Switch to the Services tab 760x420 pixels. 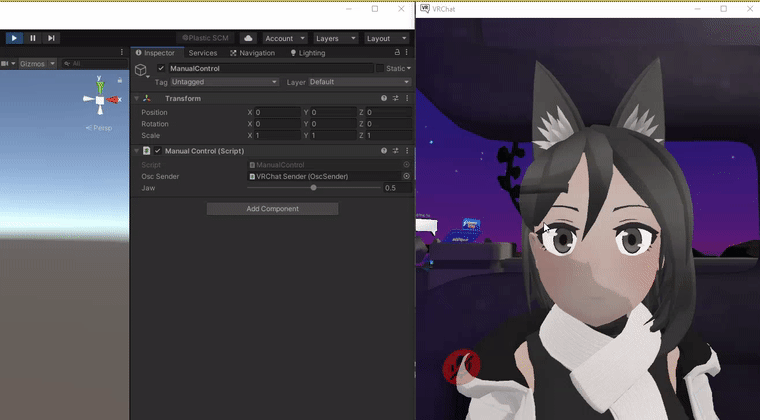point(203,53)
